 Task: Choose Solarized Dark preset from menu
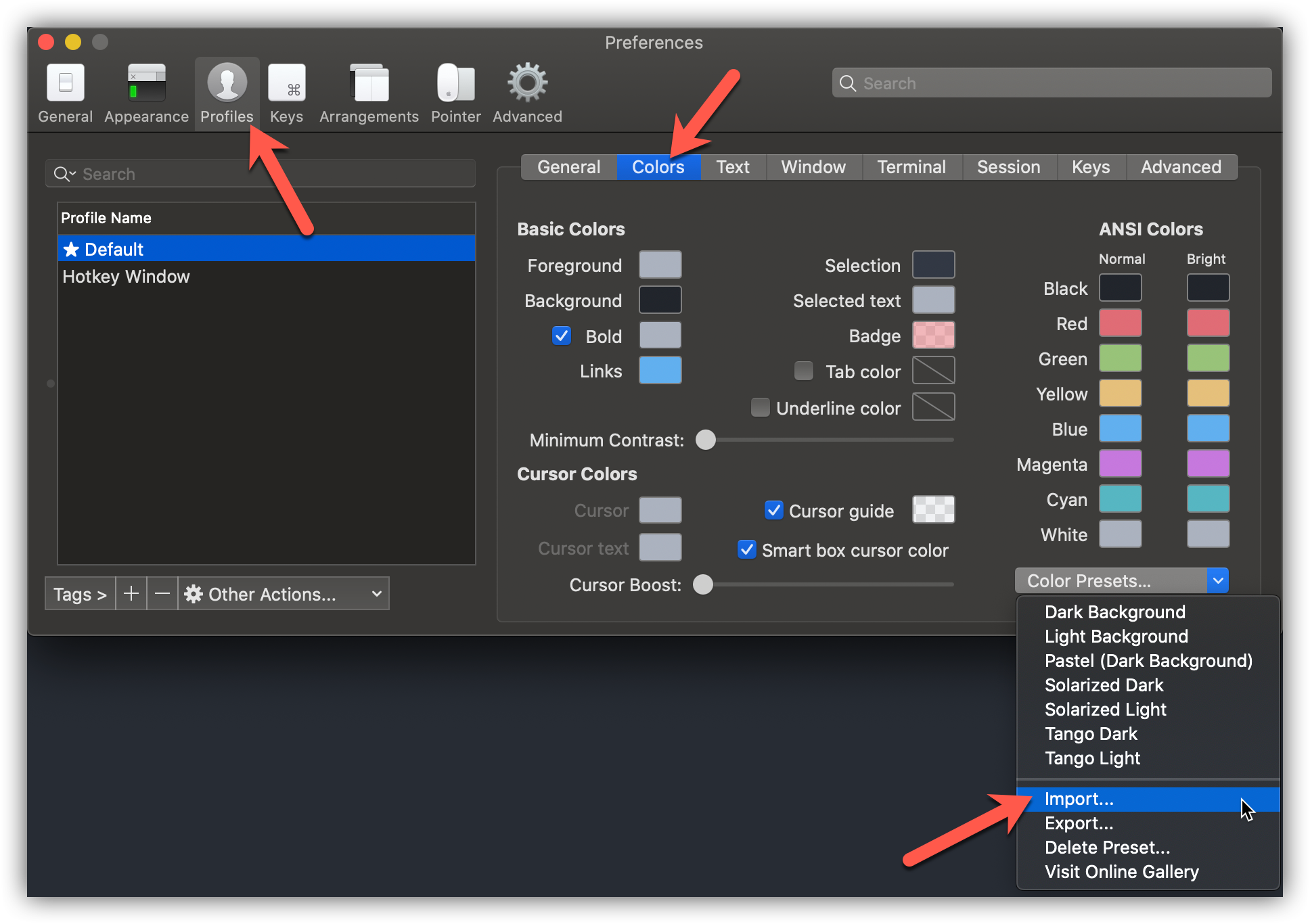coord(1104,685)
